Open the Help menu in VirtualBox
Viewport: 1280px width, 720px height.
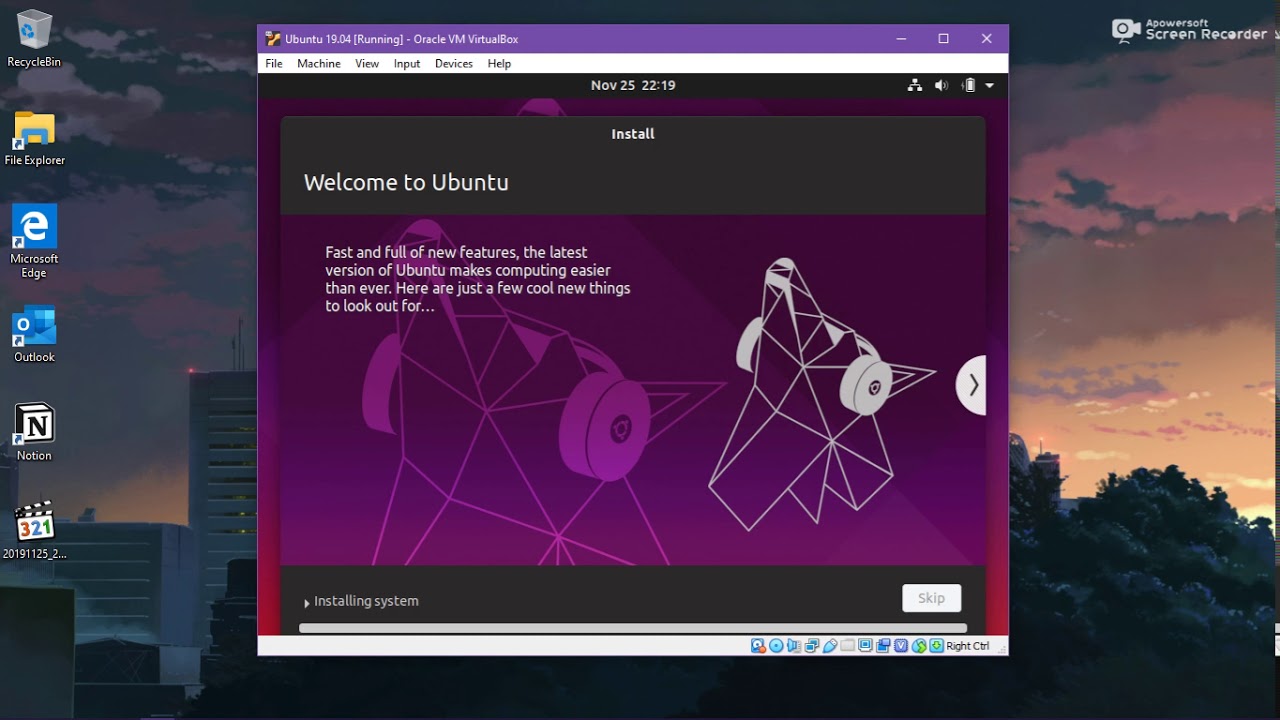coord(499,63)
